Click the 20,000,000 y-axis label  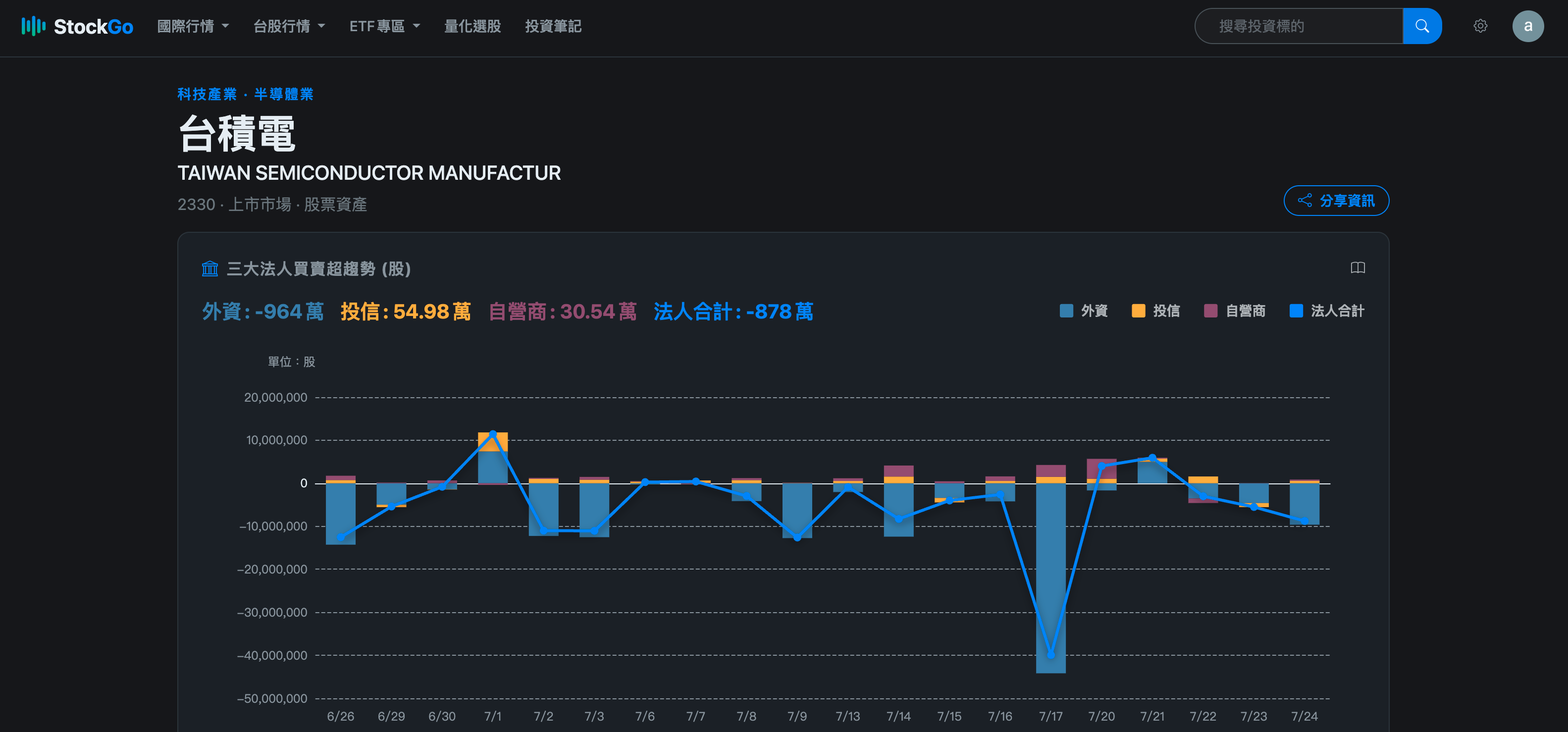coord(276,397)
